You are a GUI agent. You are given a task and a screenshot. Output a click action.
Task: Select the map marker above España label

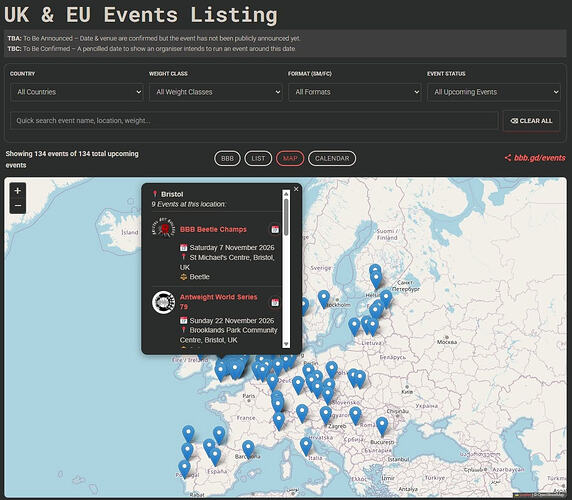pyautogui.click(x=215, y=456)
